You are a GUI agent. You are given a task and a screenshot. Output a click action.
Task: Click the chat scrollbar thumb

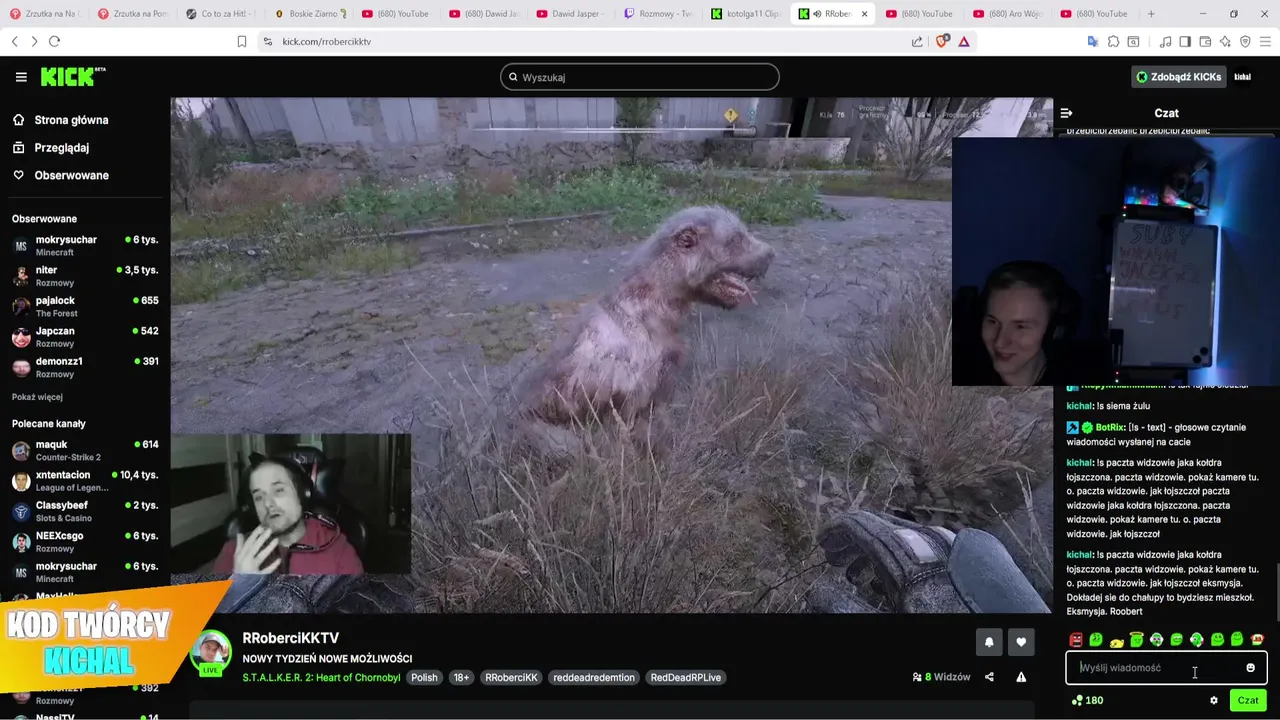(1276, 592)
